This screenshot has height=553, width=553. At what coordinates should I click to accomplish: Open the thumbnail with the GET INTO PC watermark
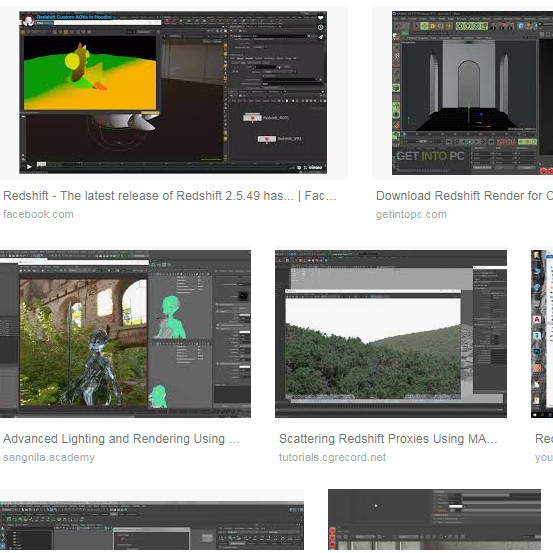[472, 92]
